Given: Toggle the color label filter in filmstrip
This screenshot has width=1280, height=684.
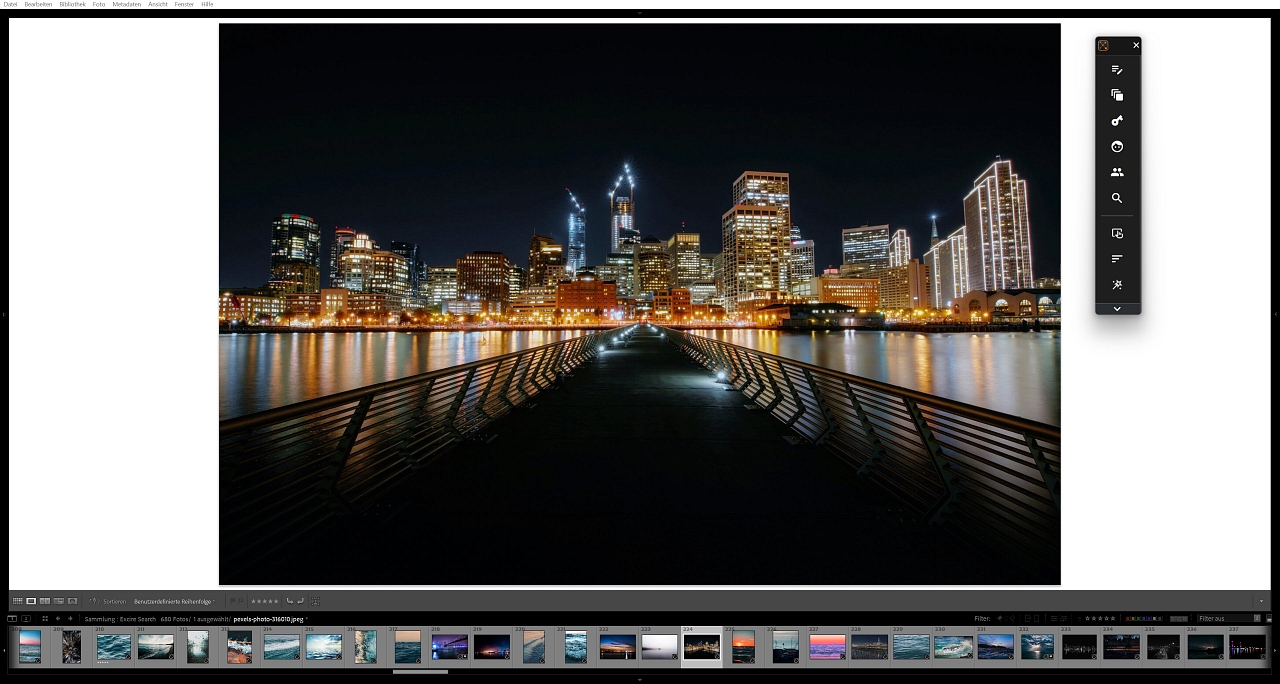Looking at the screenshot, I should (x=1141, y=619).
